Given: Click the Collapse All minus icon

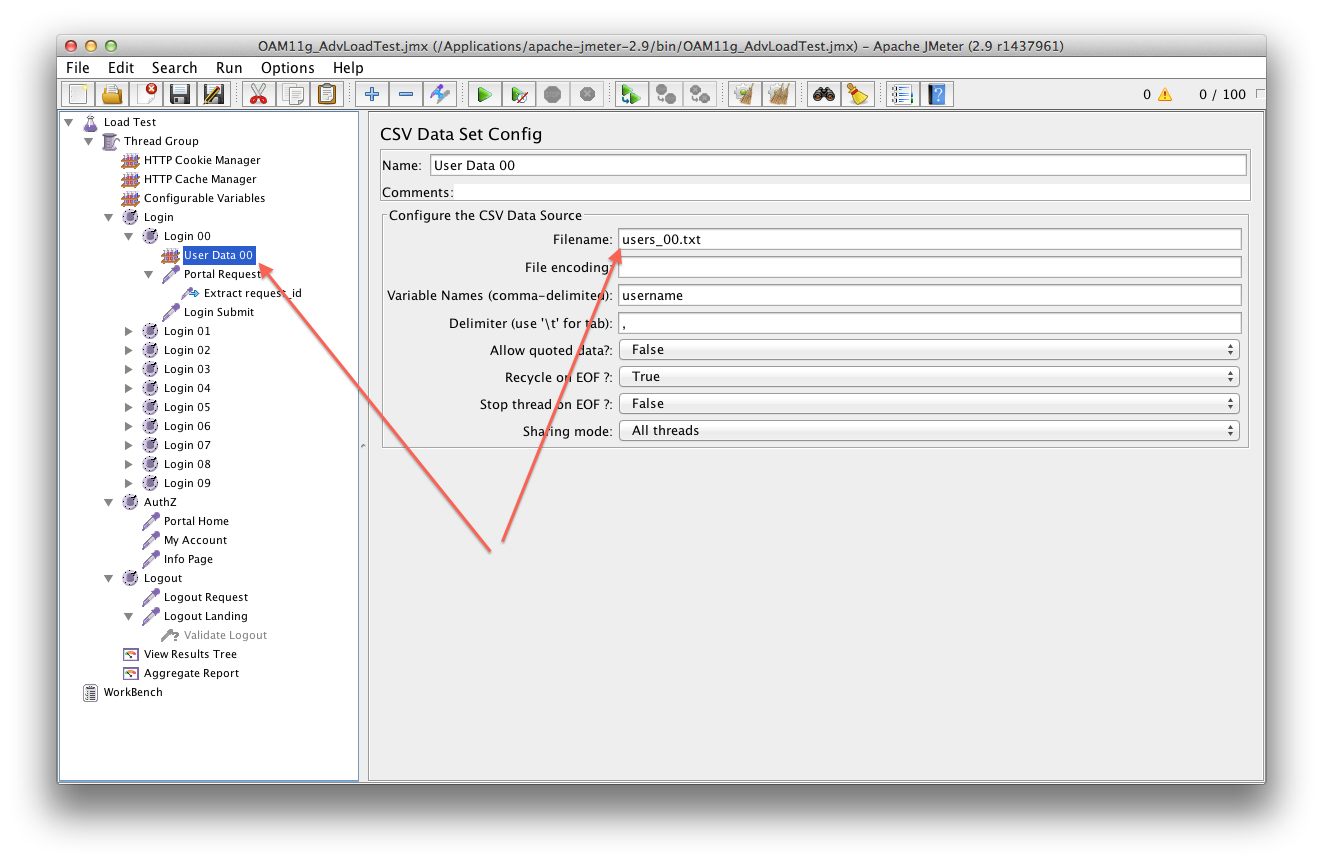Looking at the screenshot, I should tap(406, 94).
